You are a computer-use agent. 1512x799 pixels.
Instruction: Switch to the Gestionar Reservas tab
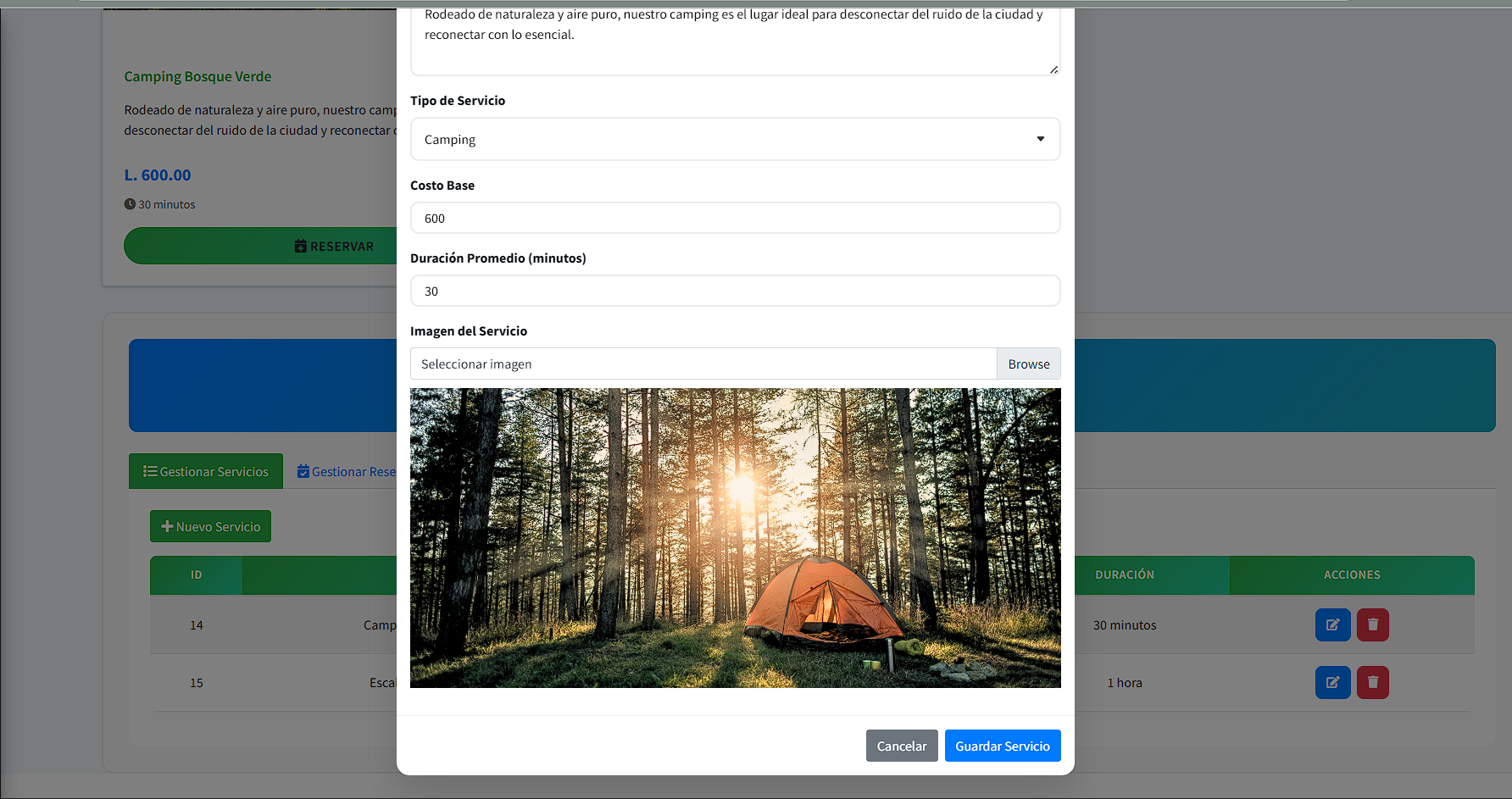(347, 472)
